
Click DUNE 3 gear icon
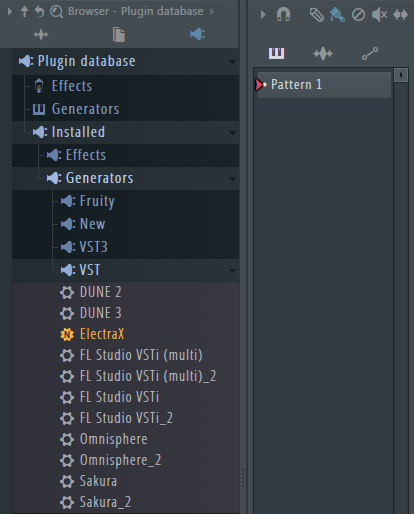click(x=67, y=314)
